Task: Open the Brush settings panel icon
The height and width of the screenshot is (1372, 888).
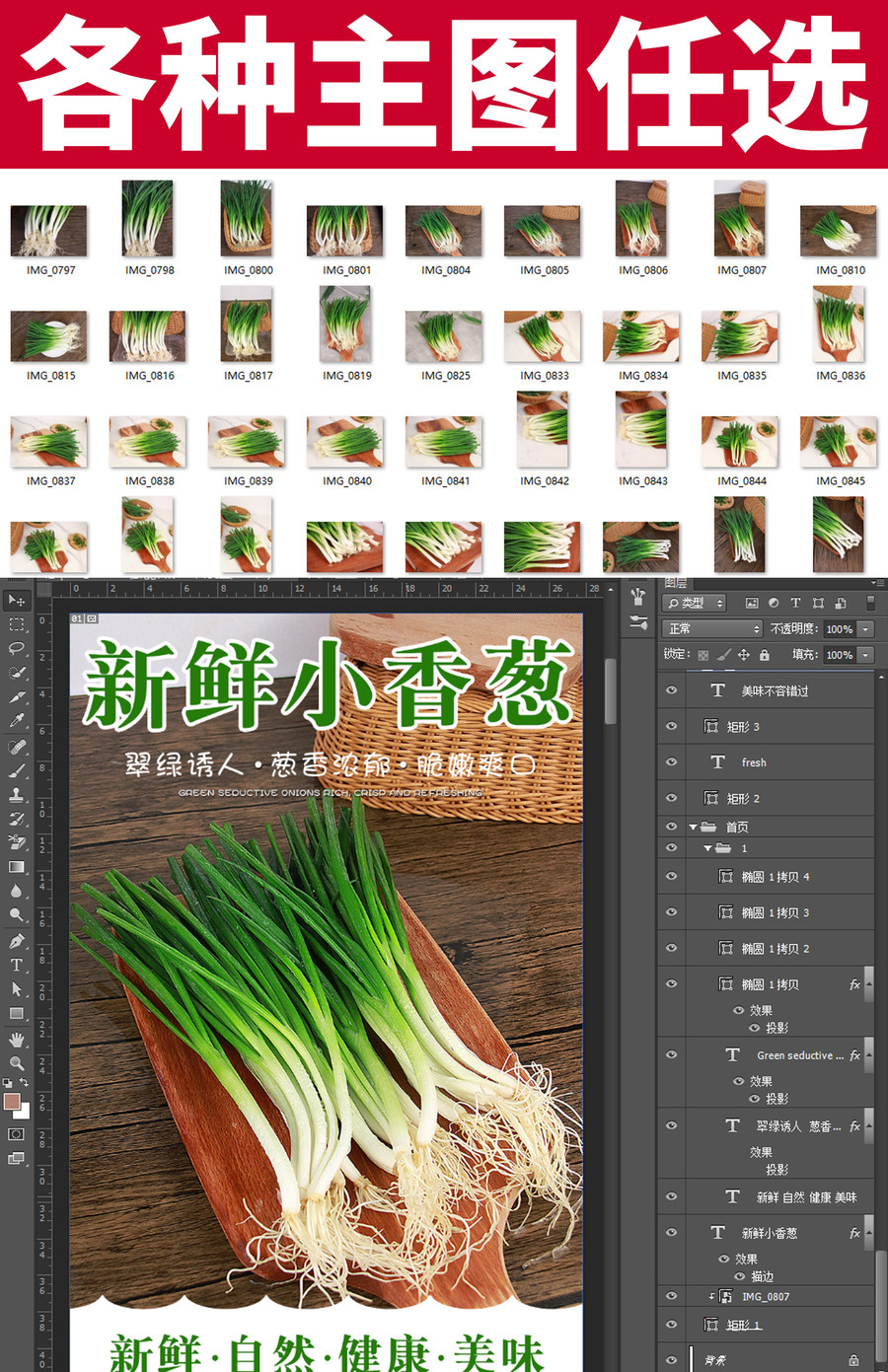Action: [638, 622]
